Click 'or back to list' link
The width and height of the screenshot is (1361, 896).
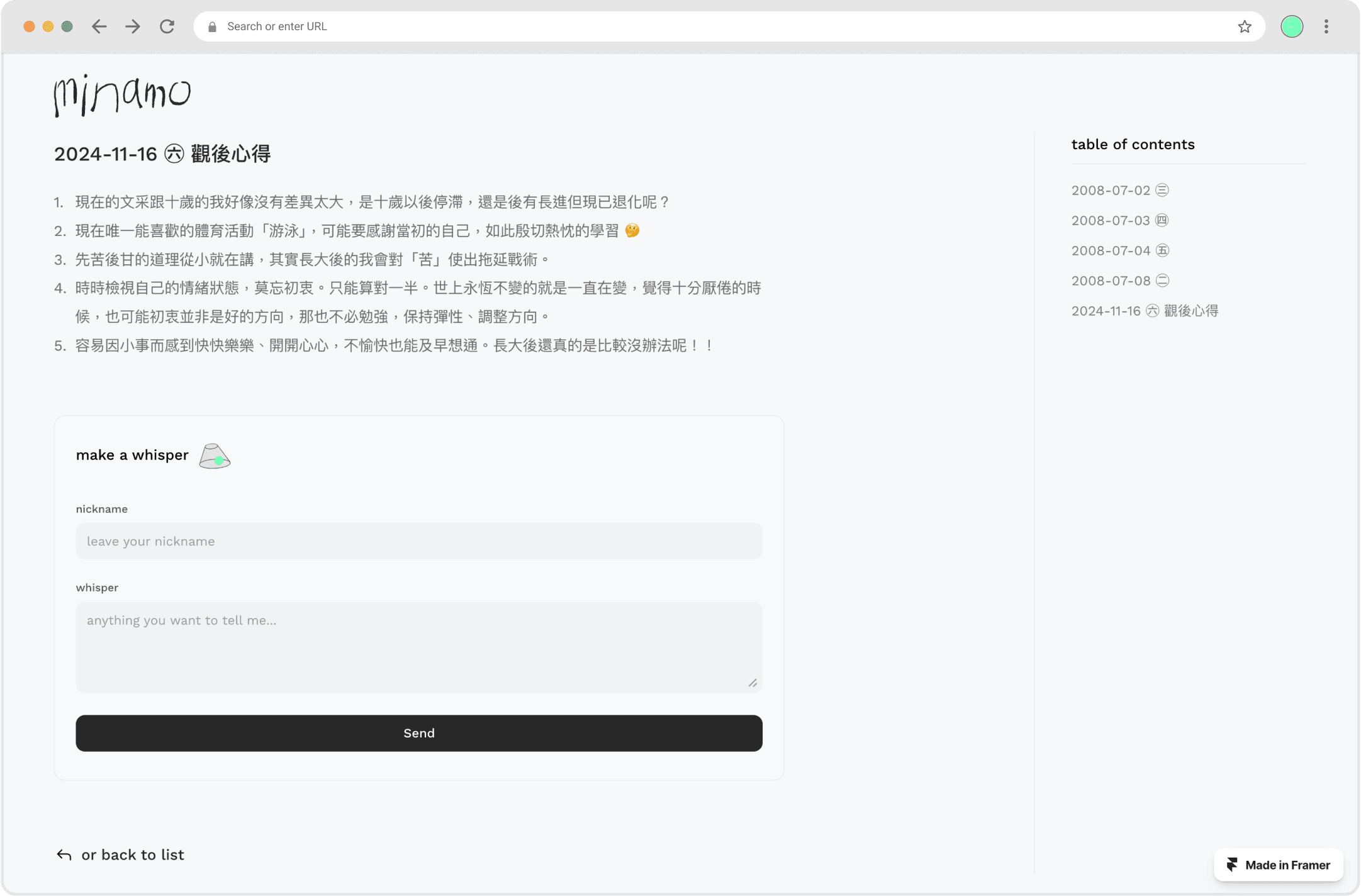[133, 854]
